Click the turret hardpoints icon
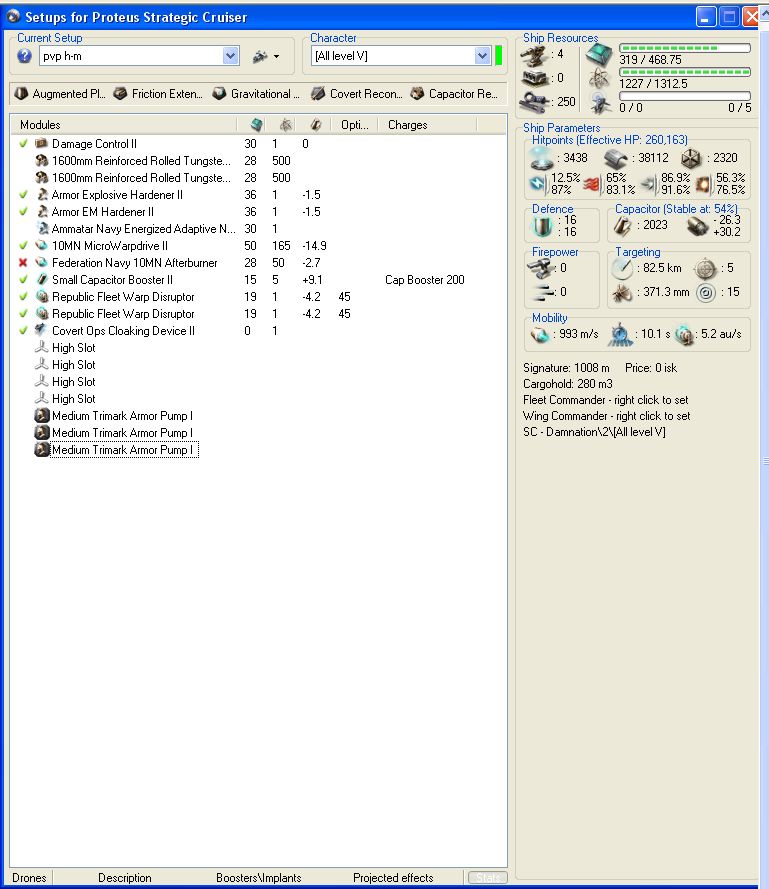This screenshot has width=769, height=889. click(534, 55)
